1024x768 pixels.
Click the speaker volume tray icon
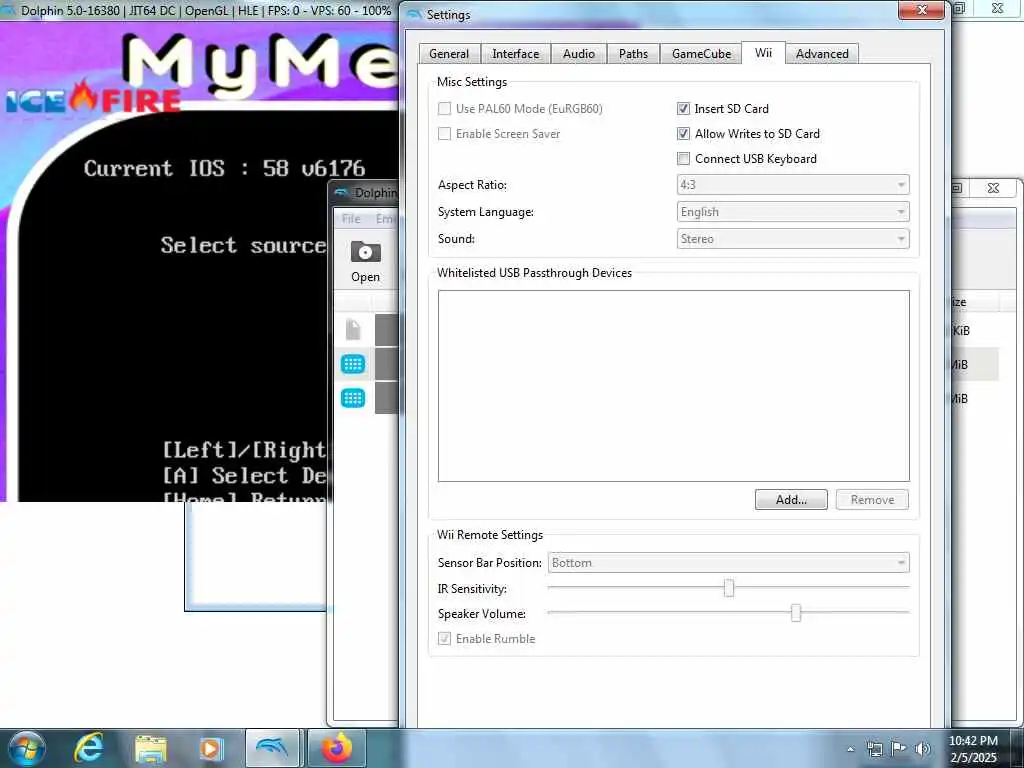(x=923, y=749)
